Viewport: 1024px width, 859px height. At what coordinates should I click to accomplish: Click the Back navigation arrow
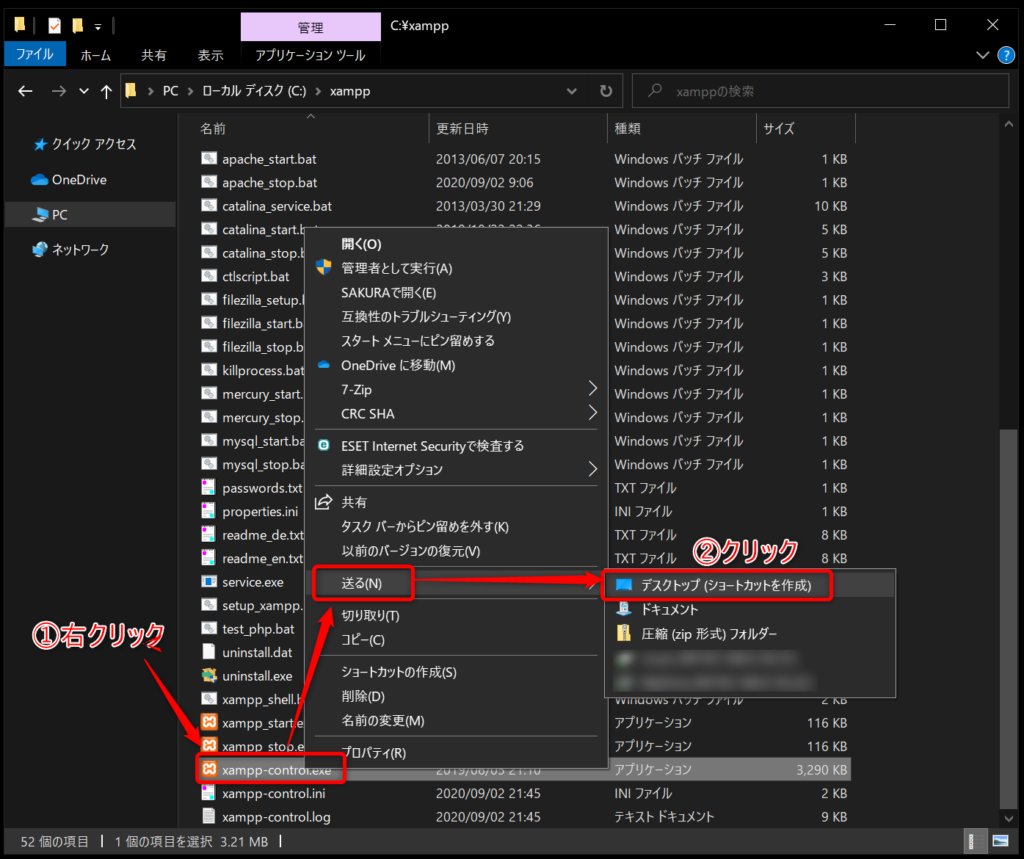pos(25,91)
